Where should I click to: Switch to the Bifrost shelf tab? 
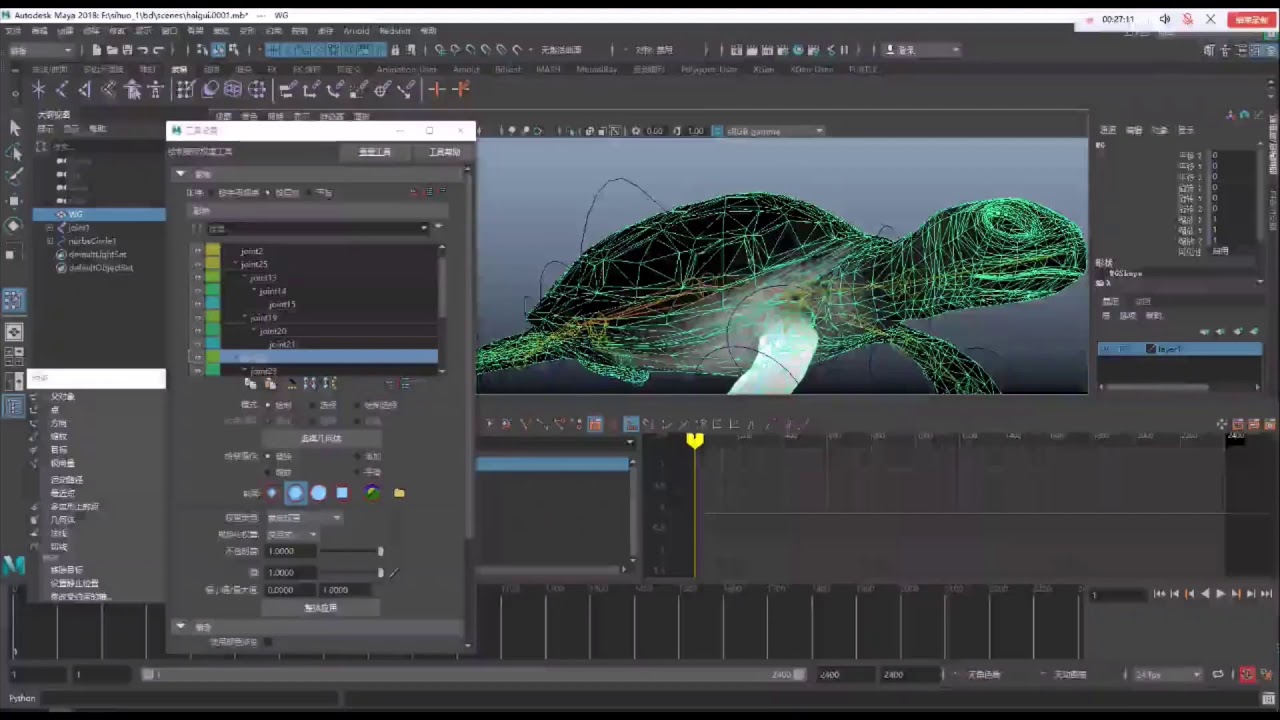pyautogui.click(x=508, y=70)
